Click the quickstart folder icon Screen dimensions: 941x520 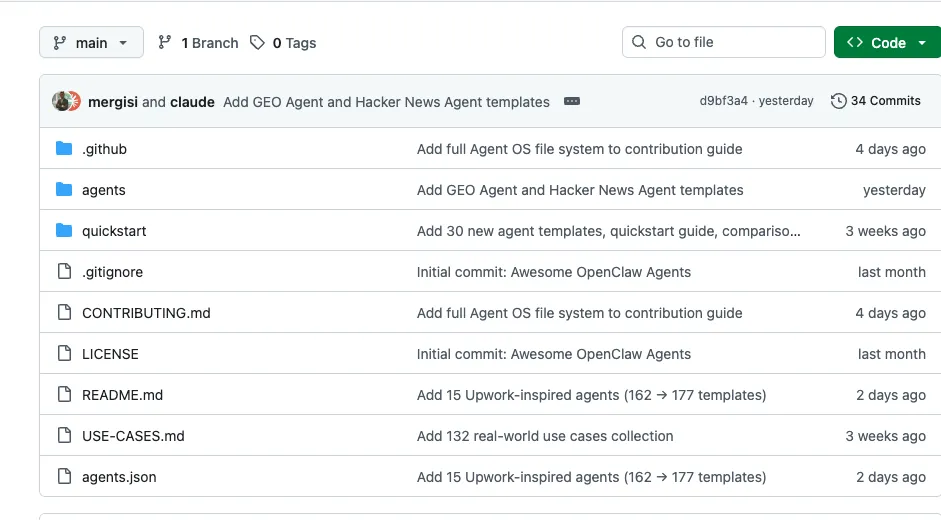pyautogui.click(x=64, y=231)
